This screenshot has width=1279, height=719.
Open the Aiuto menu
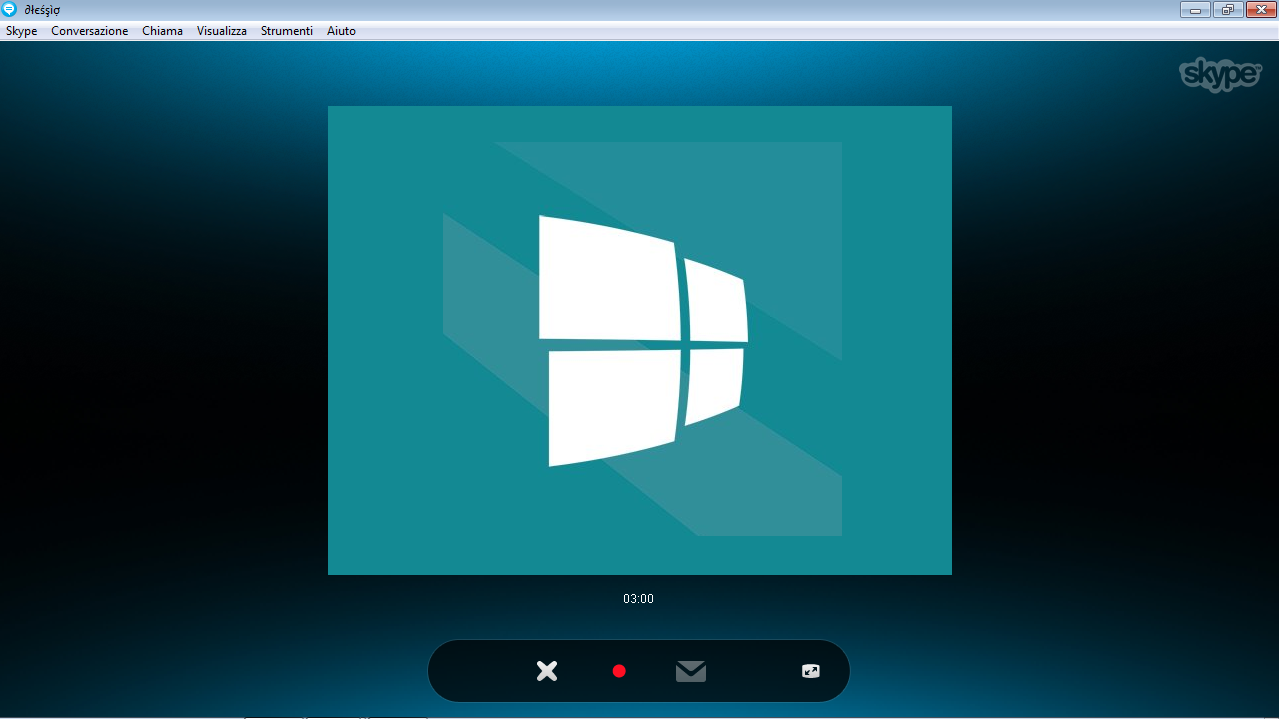tap(341, 31)
